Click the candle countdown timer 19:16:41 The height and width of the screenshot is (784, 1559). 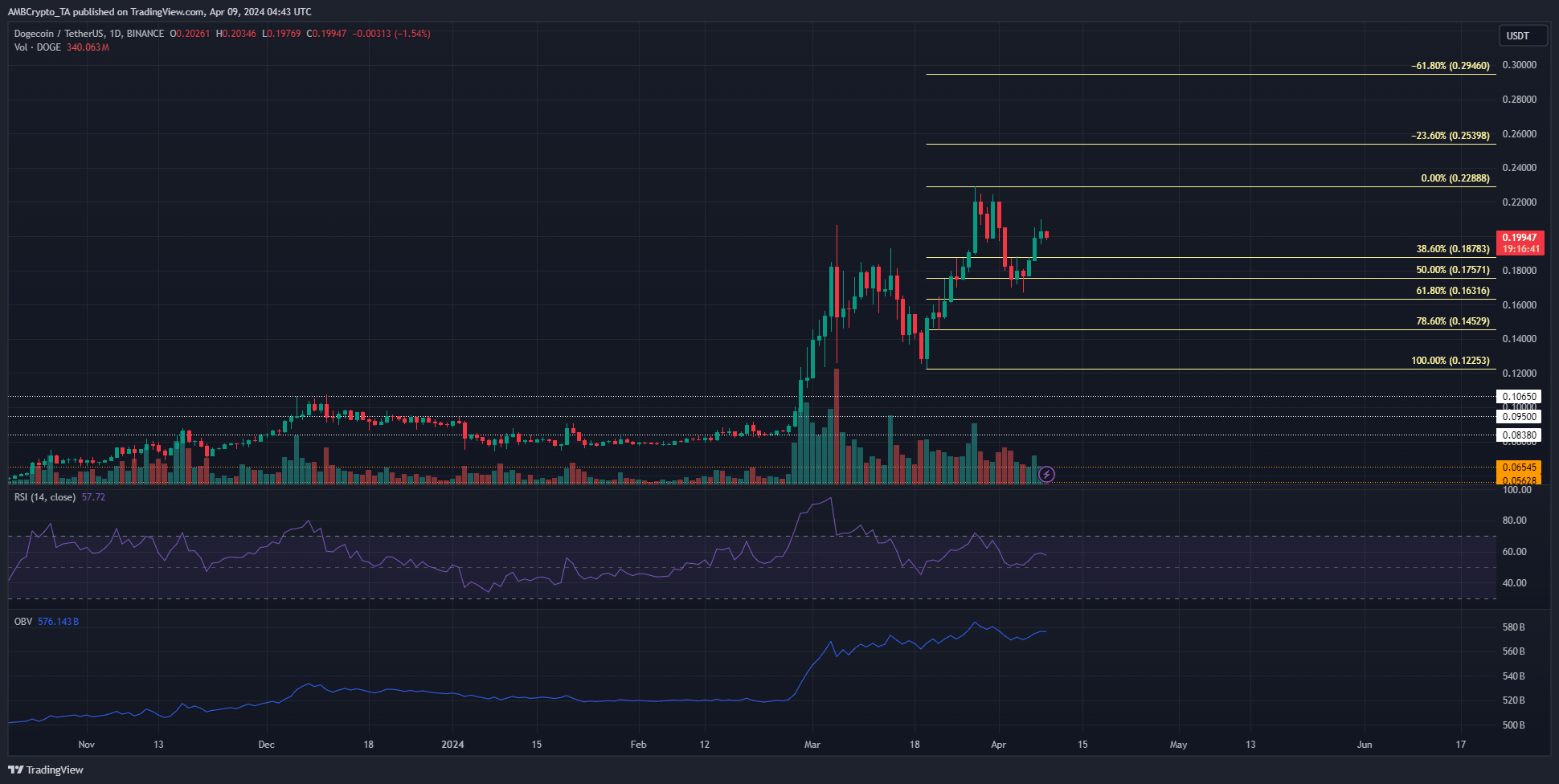click(x=1520, y=249)
